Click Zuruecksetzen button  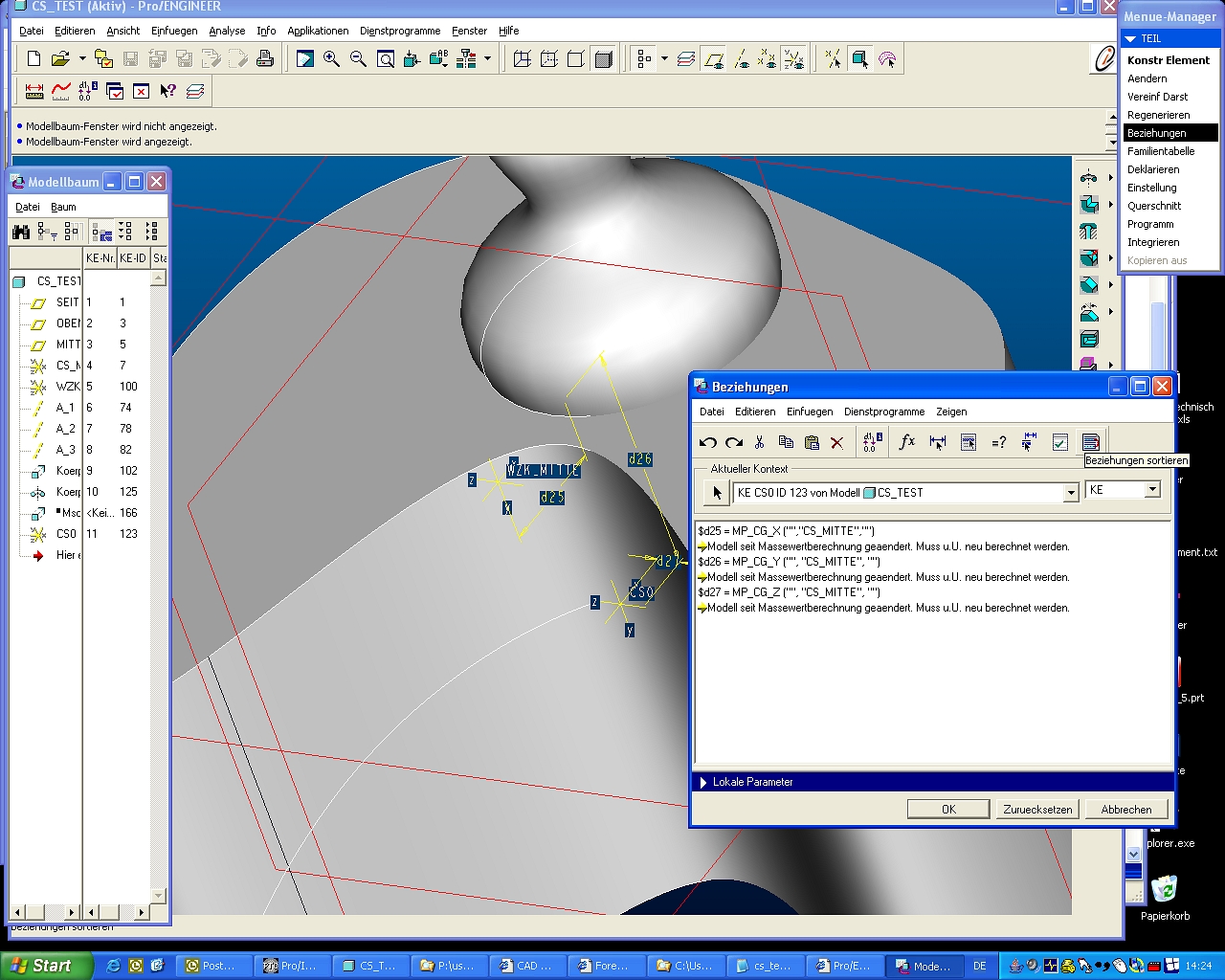1037,809
